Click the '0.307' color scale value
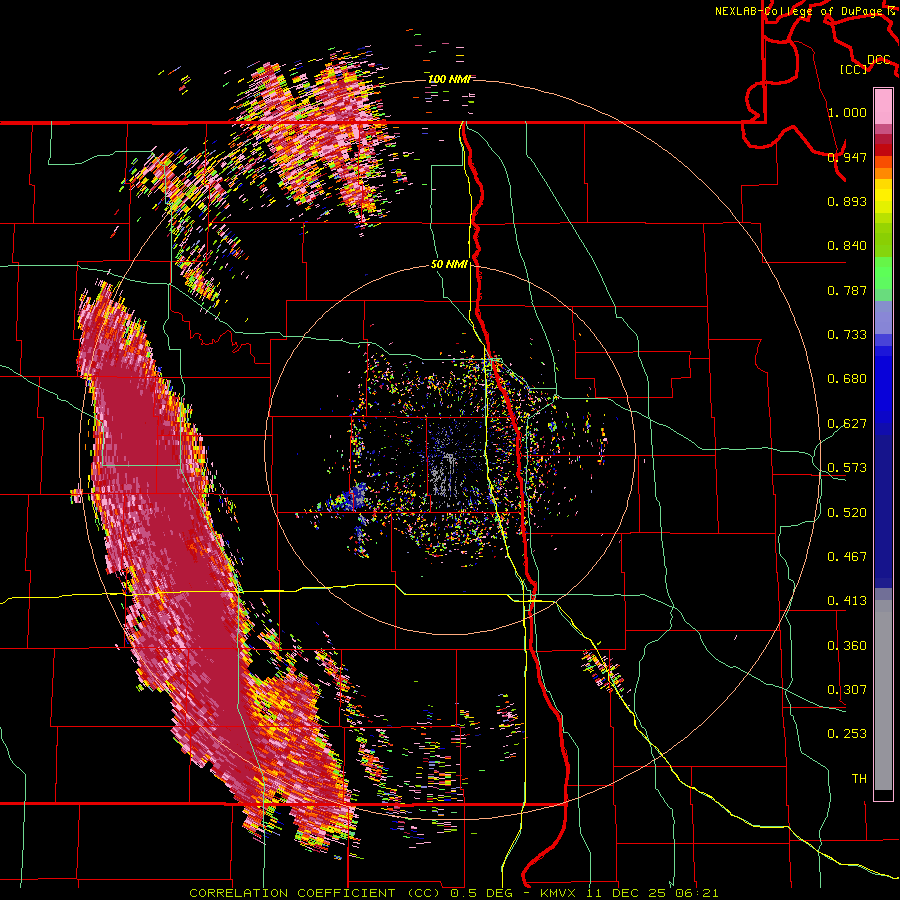Viewport: 900px width, 900px height. [847, 690]
